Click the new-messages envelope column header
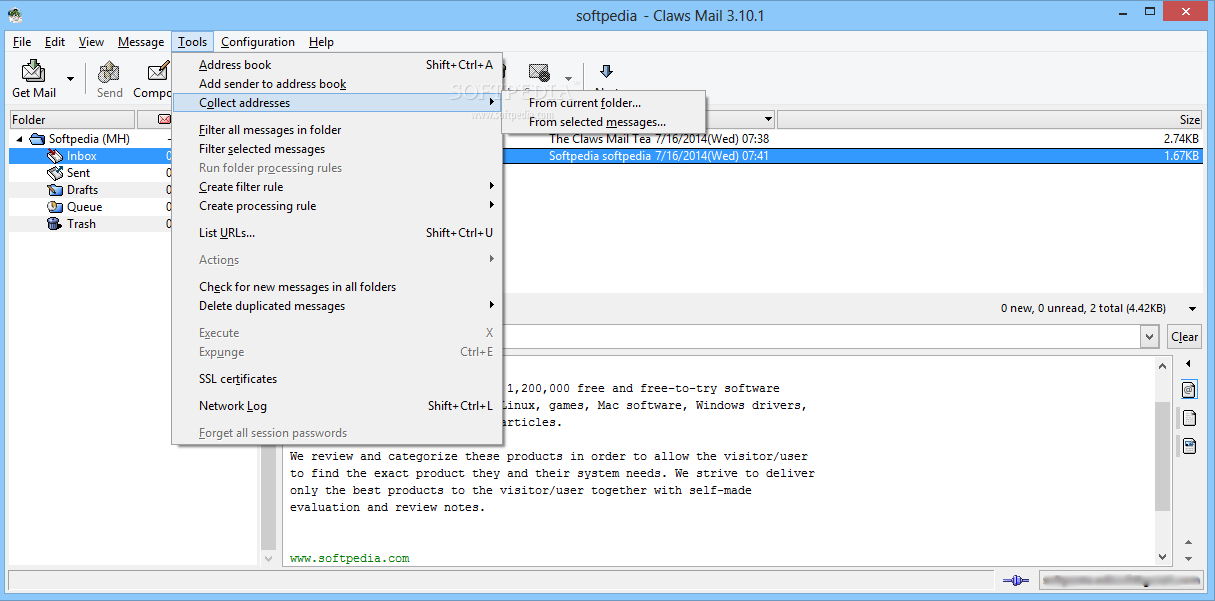 click(165, 120)
